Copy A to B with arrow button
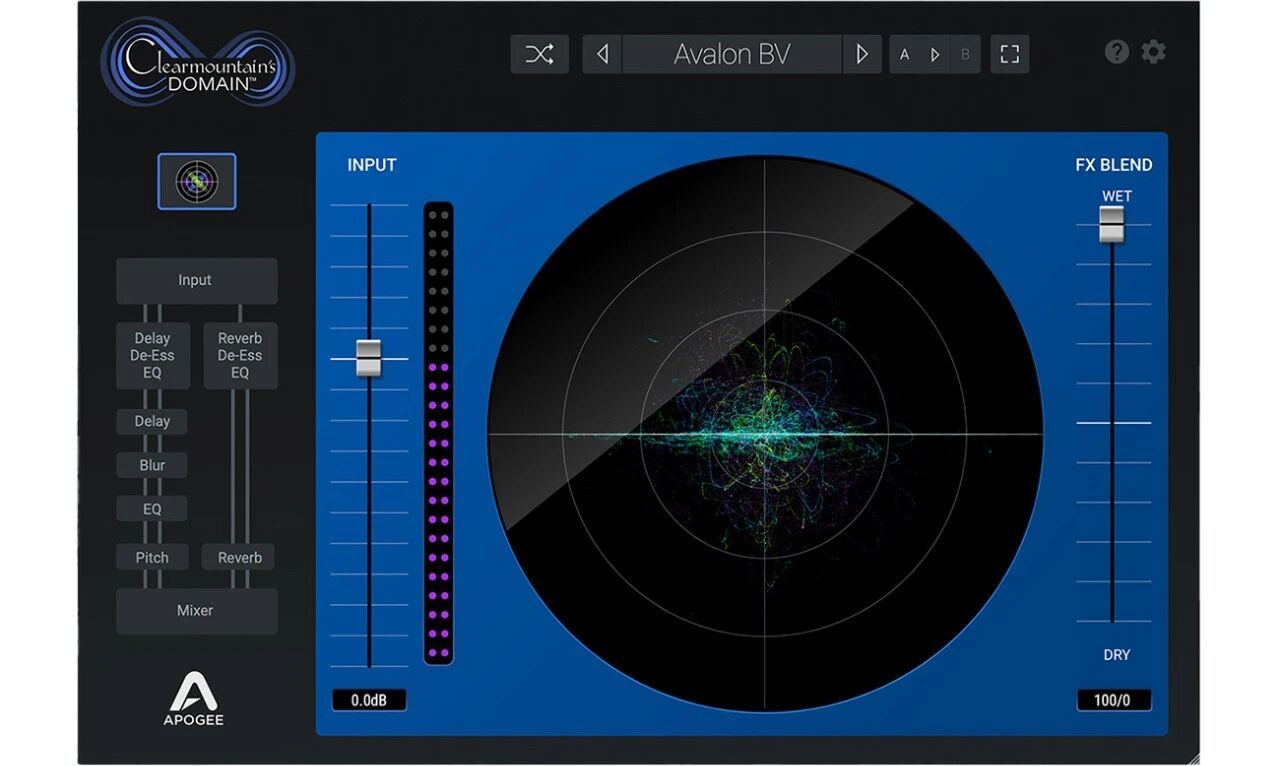The height and width of the screenshot is (766, 1277). (935, 55)
